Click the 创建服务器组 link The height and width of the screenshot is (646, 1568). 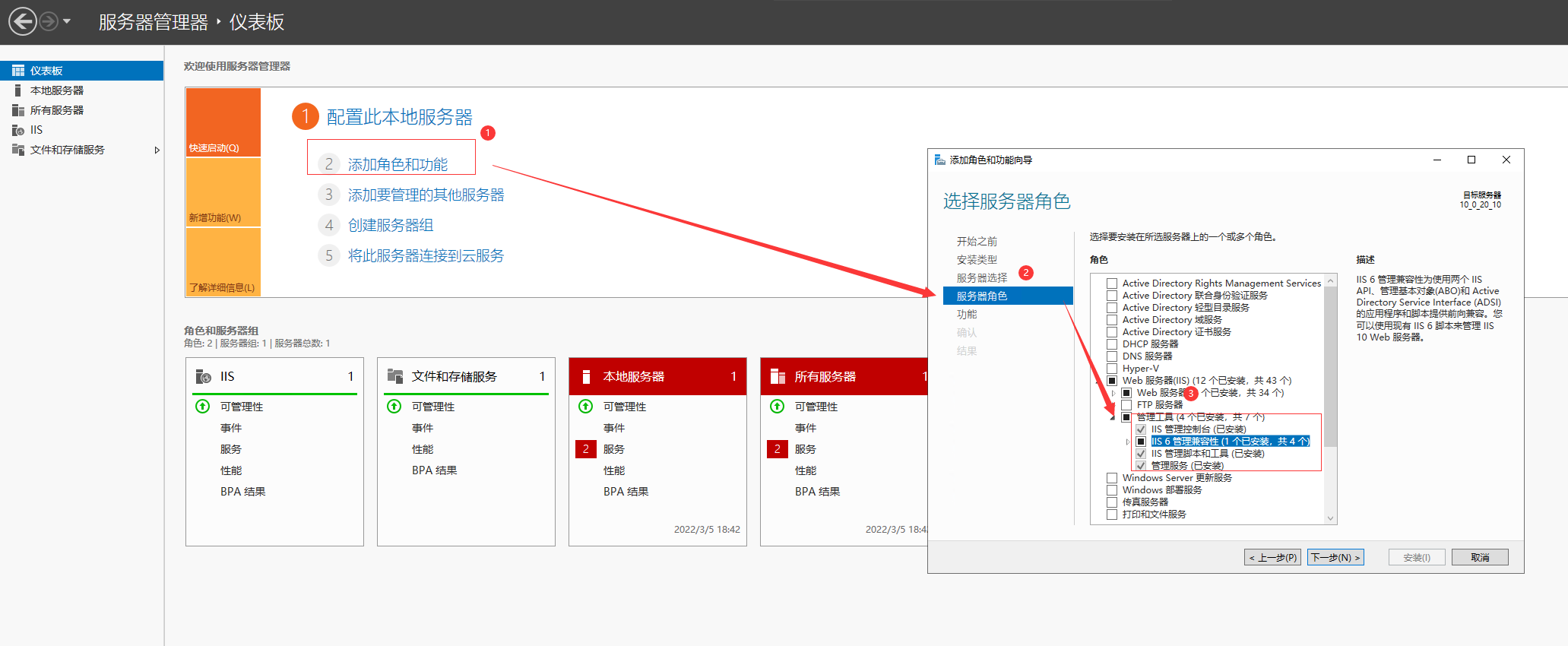coord(391,225)
